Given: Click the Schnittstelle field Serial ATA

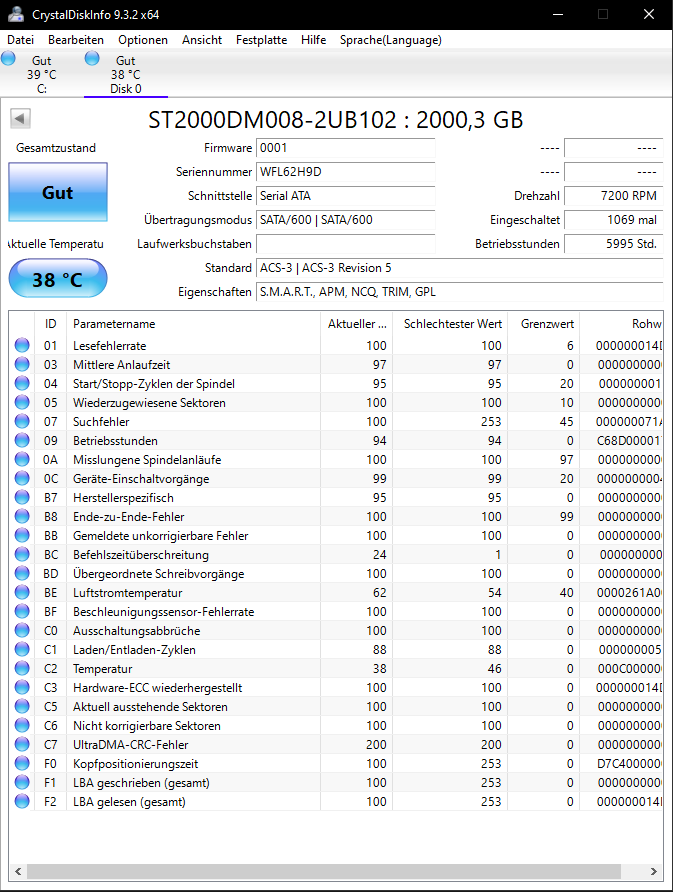Looking at the screenshot, I should point(345,196).
